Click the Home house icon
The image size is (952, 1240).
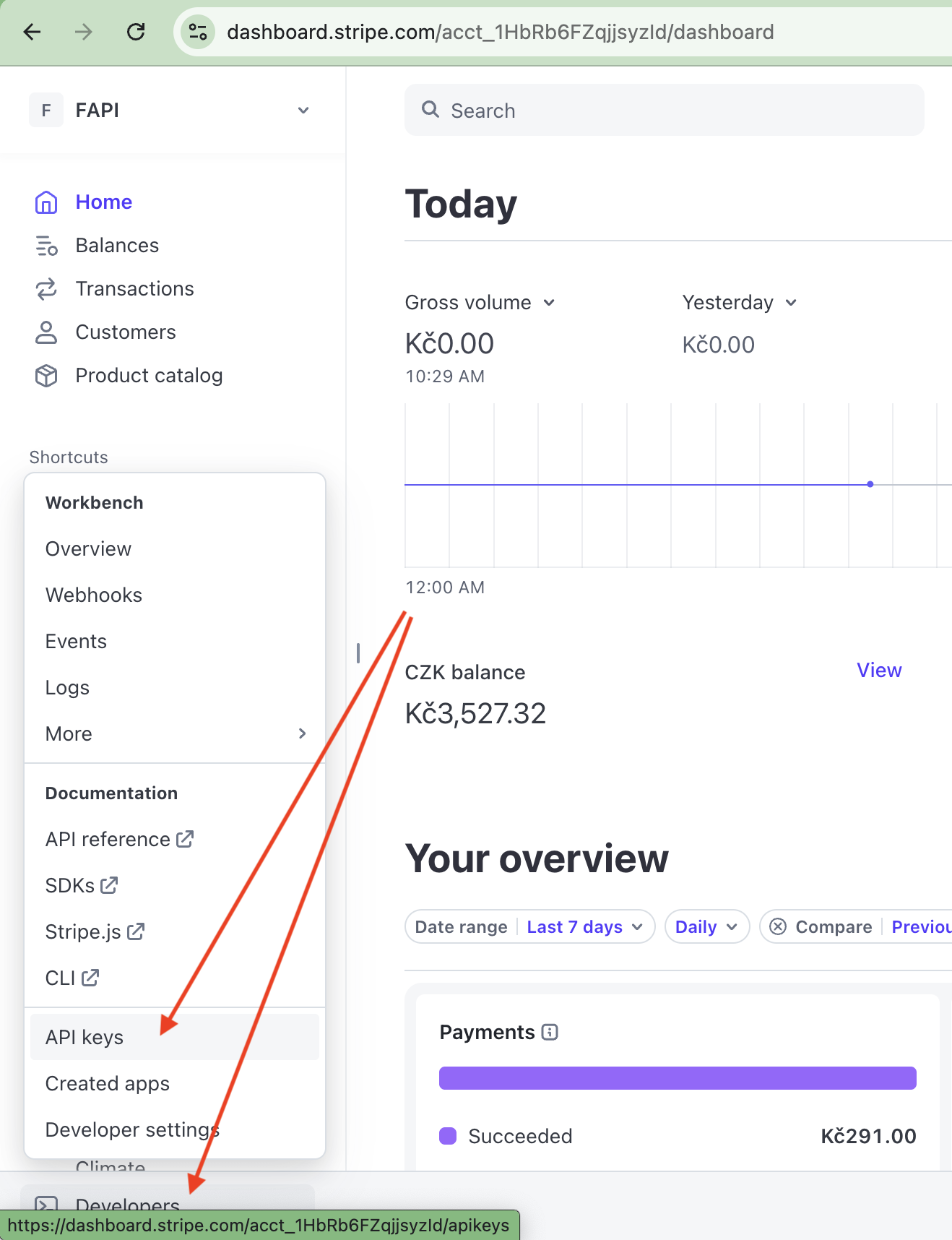point(46,202)
